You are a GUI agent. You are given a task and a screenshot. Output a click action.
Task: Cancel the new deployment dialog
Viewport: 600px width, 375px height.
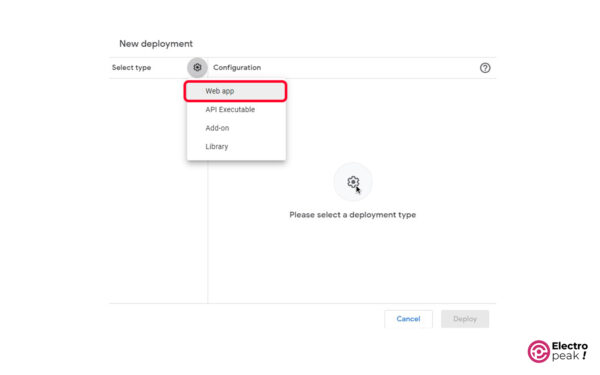point(408,319)
